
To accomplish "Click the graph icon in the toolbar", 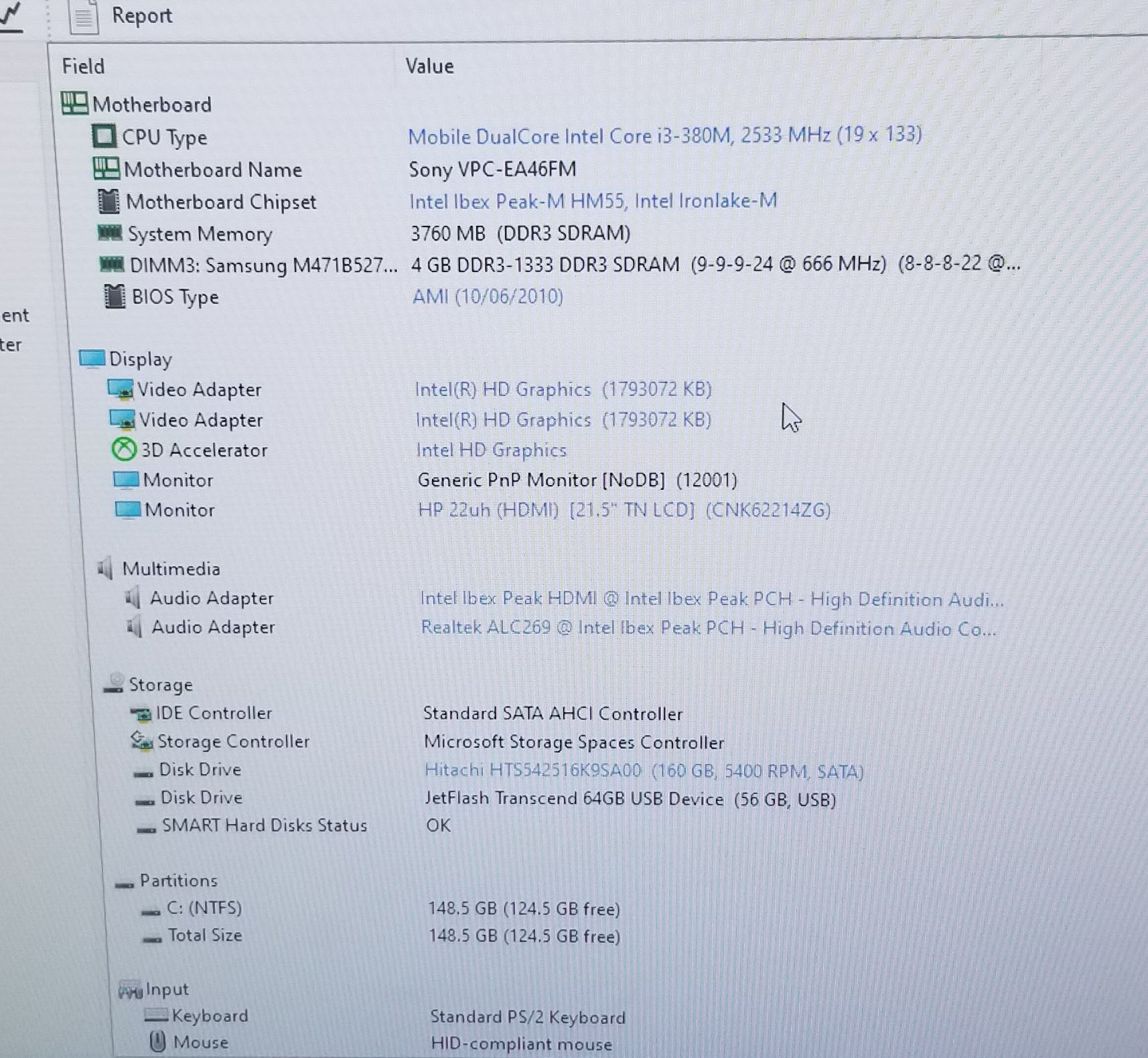I will [x=11, y=16].
